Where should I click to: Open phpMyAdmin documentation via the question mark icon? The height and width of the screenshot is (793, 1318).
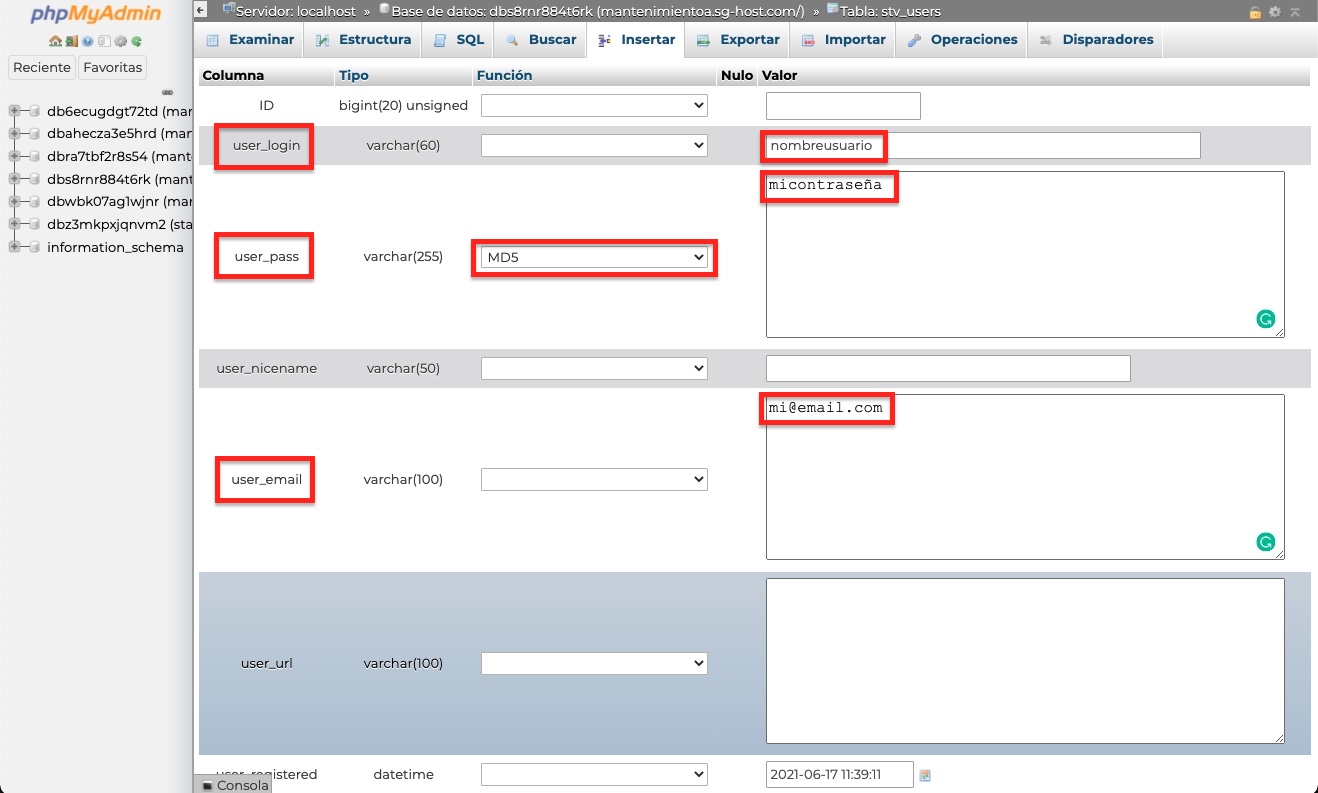click(87, 41)
